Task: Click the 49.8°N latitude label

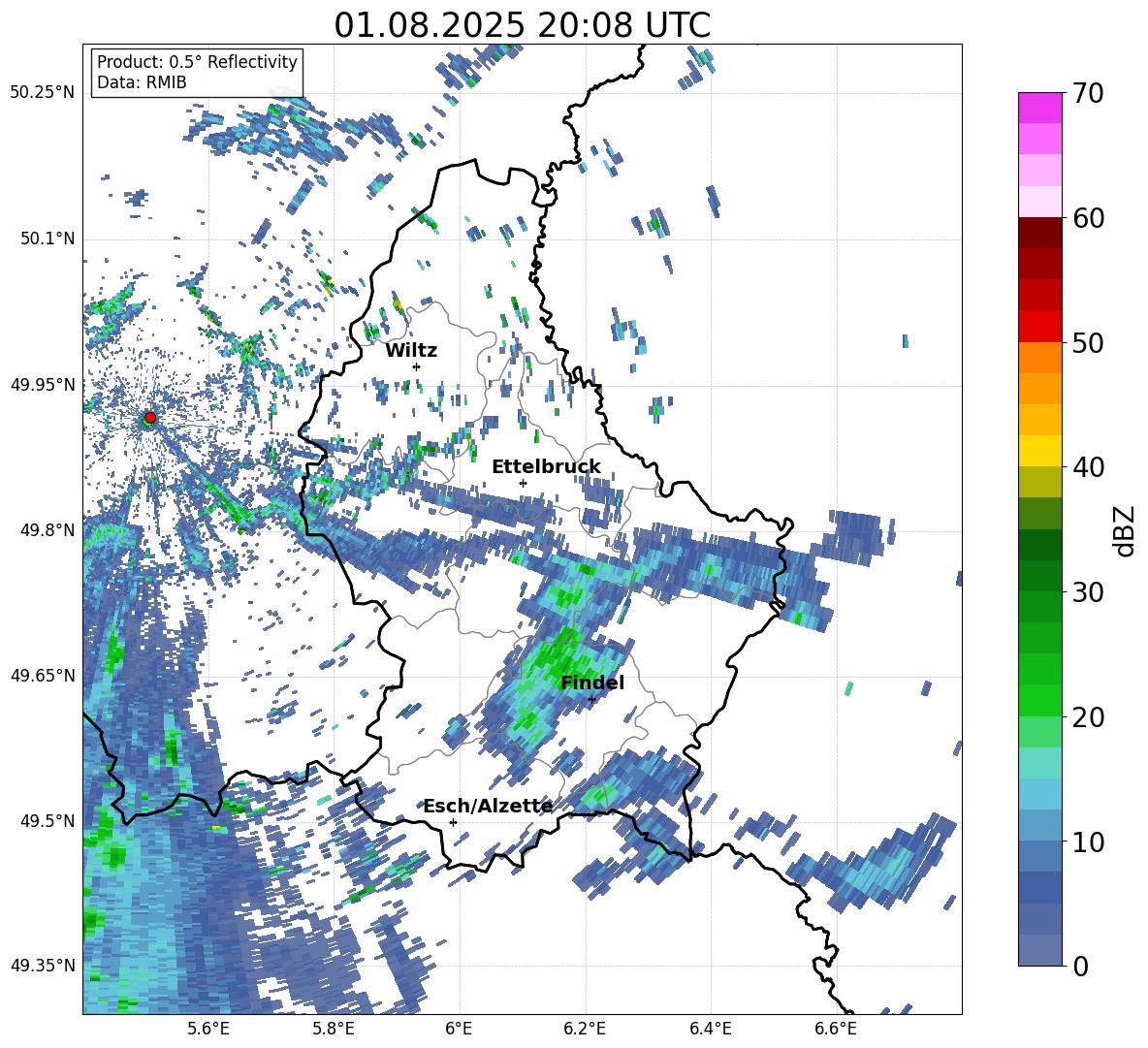Action: [x=47, y=530]
